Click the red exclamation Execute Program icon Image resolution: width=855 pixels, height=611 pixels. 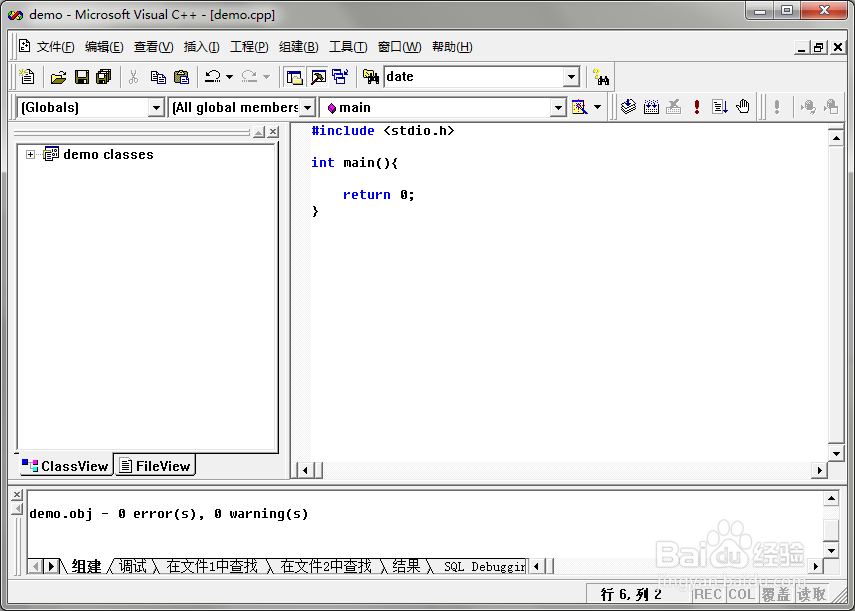click(696, 106)
